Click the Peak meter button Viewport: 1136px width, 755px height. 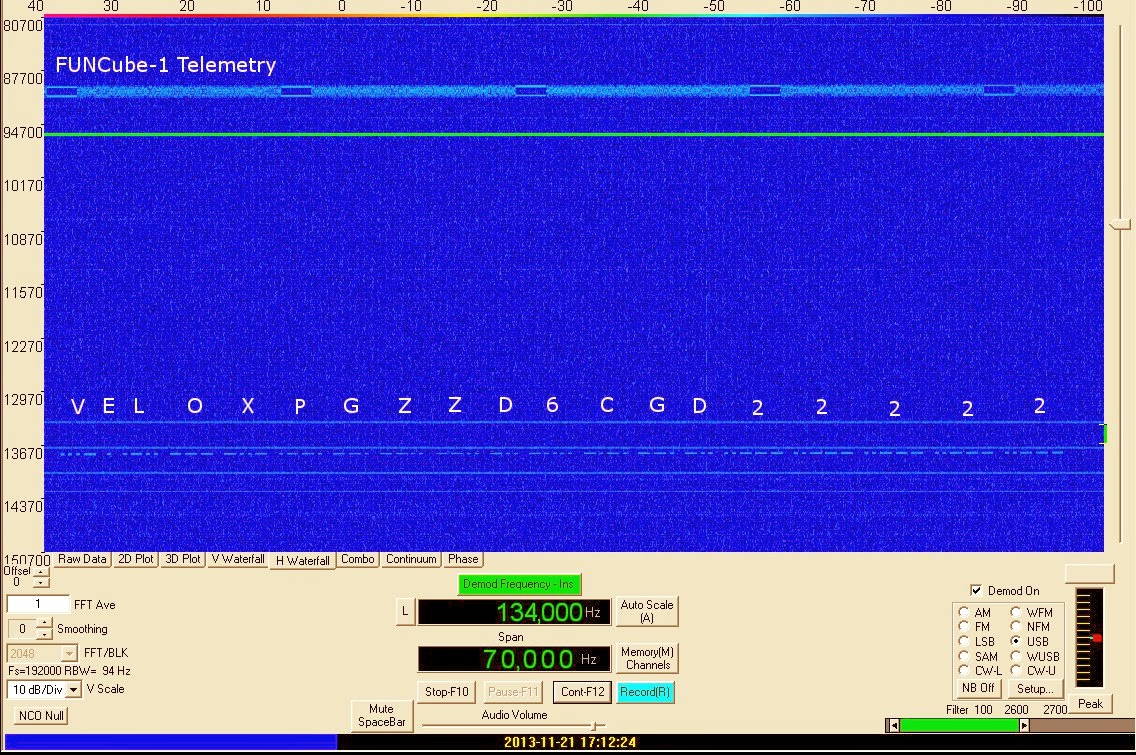[x=1090, y=703]
